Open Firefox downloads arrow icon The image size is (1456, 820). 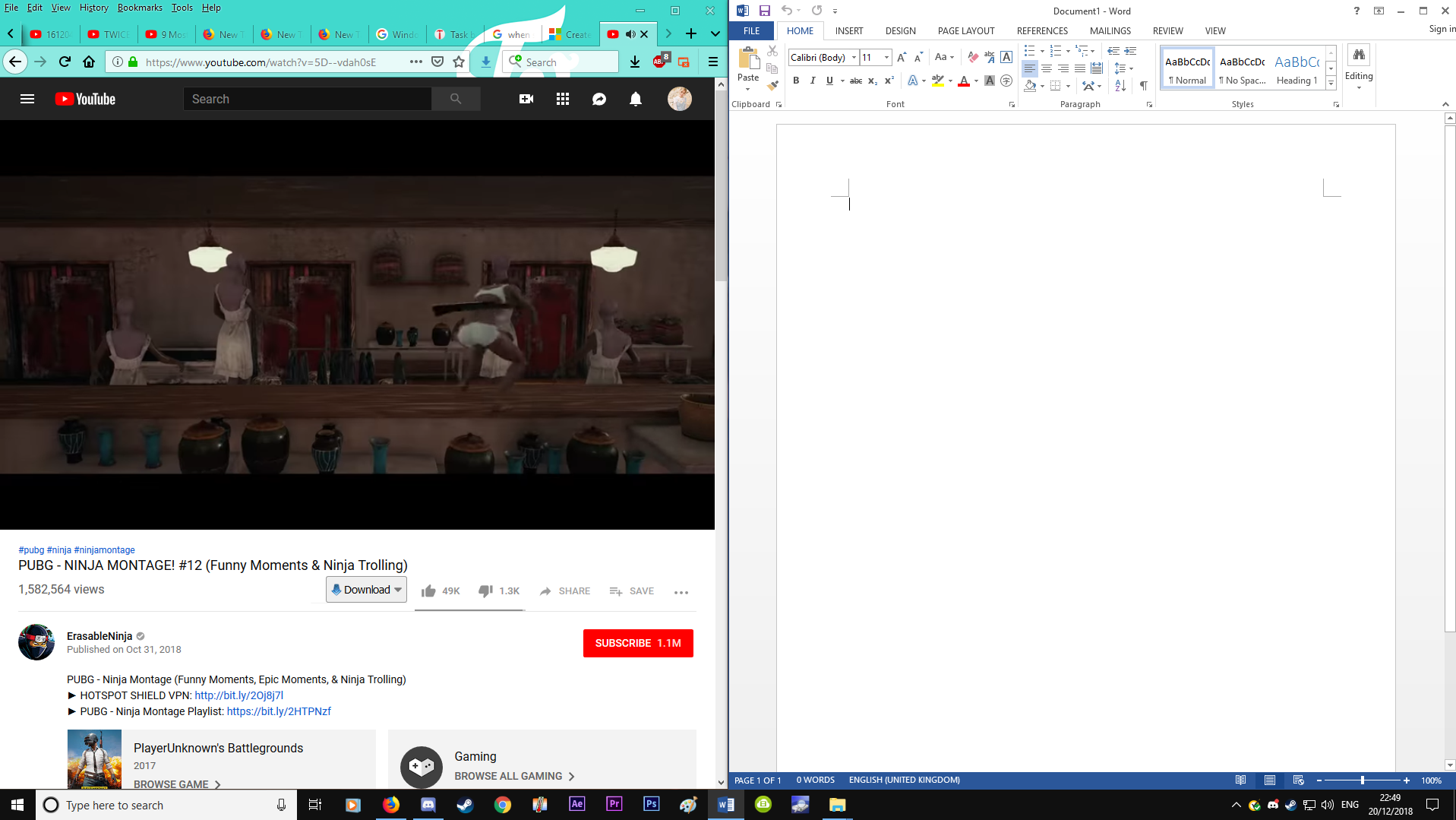(635, 62)
